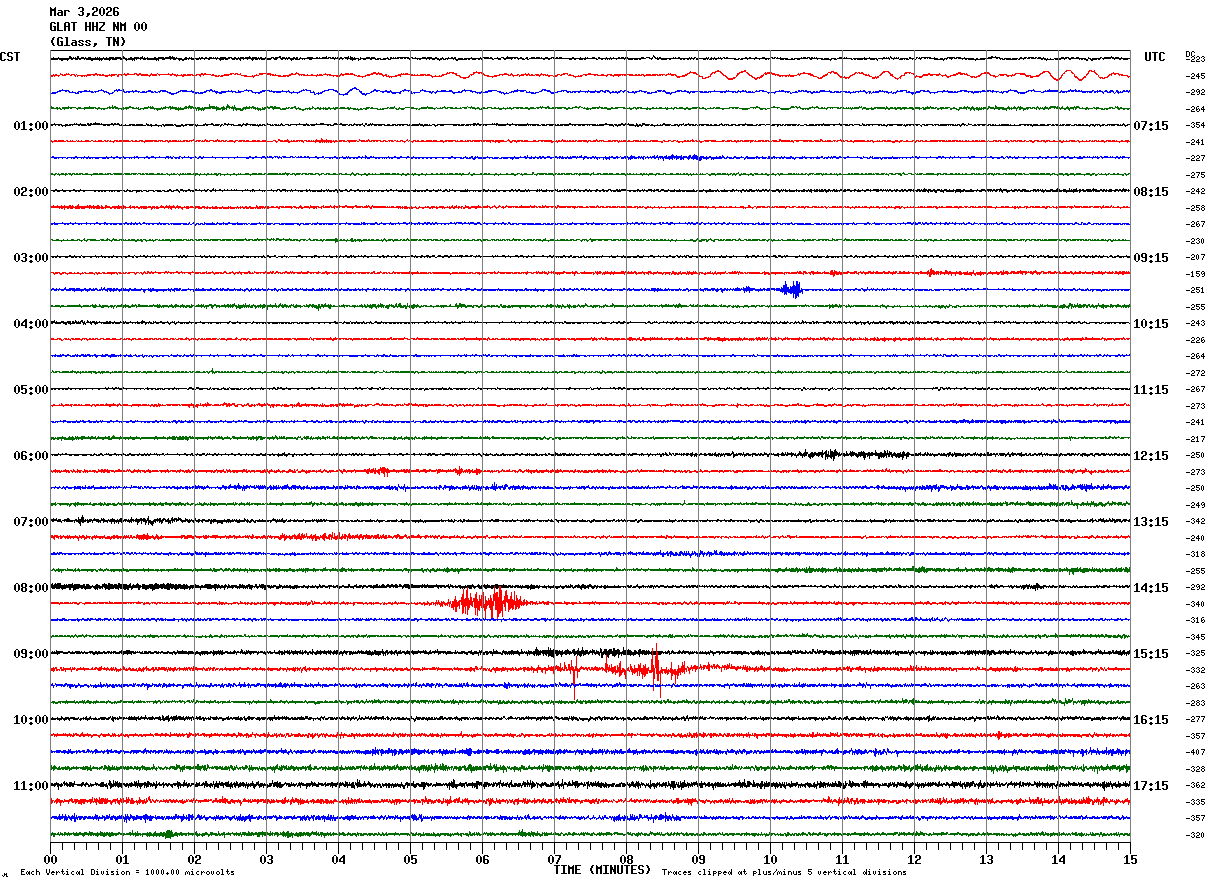This screenshot has width=1210, height=886.
Task: Click the (Glass, TN) location label
Action: click(x=88, y=42)
